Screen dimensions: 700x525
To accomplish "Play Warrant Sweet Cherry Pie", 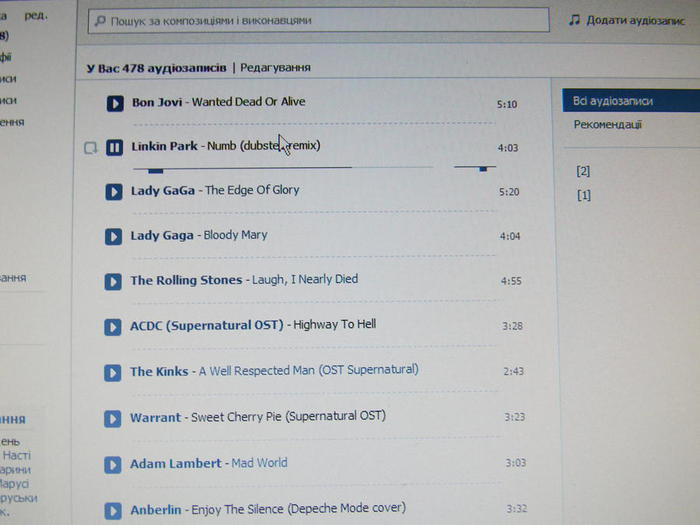I will coord(112,419).
